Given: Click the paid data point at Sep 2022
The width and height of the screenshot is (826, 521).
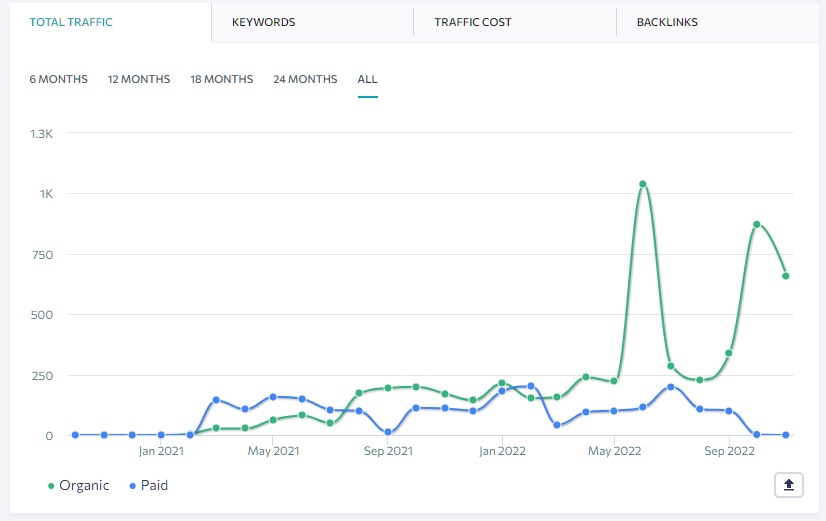Looking at the screenshot, I should click(729, 410).
